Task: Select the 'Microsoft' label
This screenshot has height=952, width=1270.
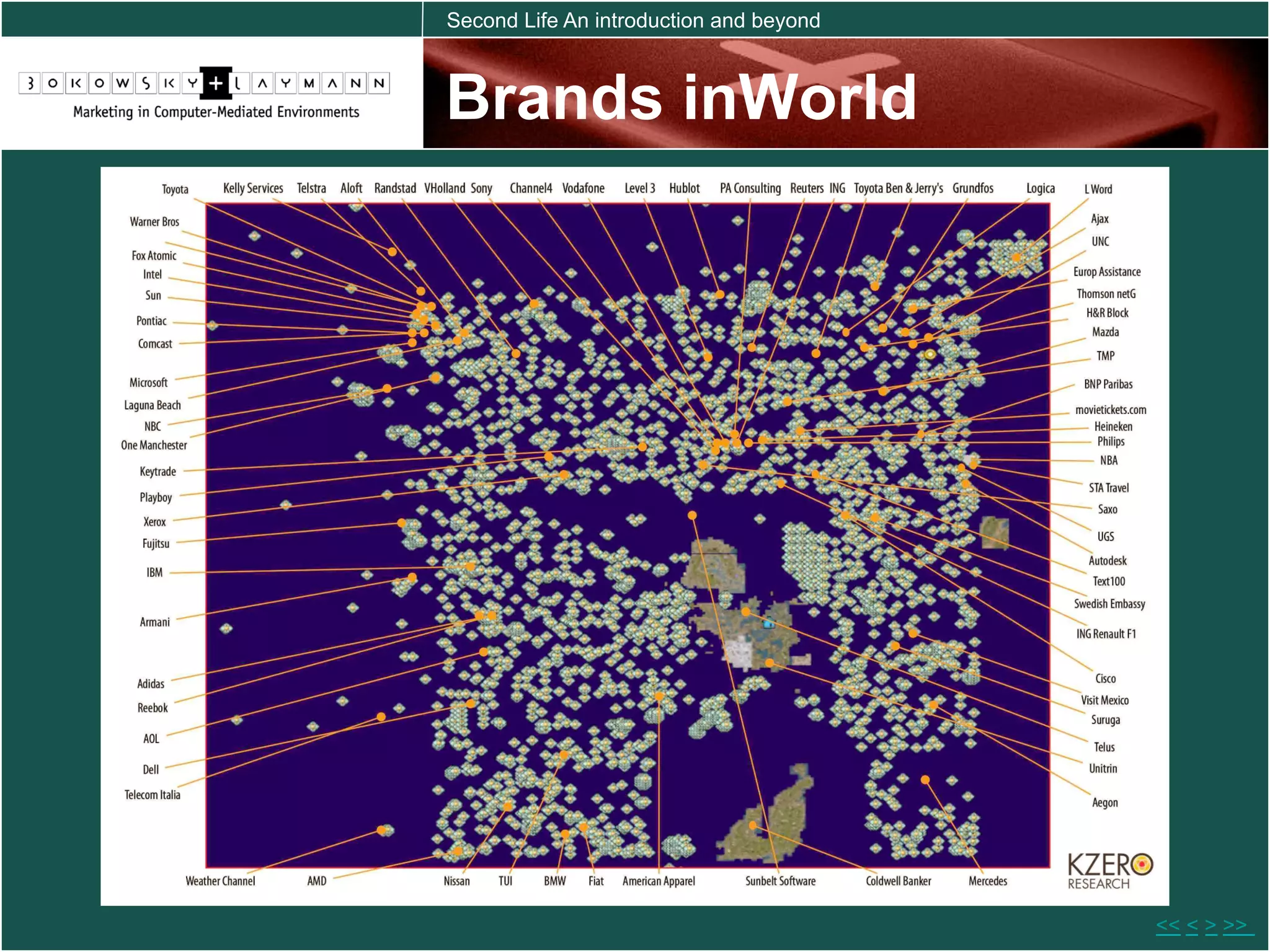Action: 148,383
